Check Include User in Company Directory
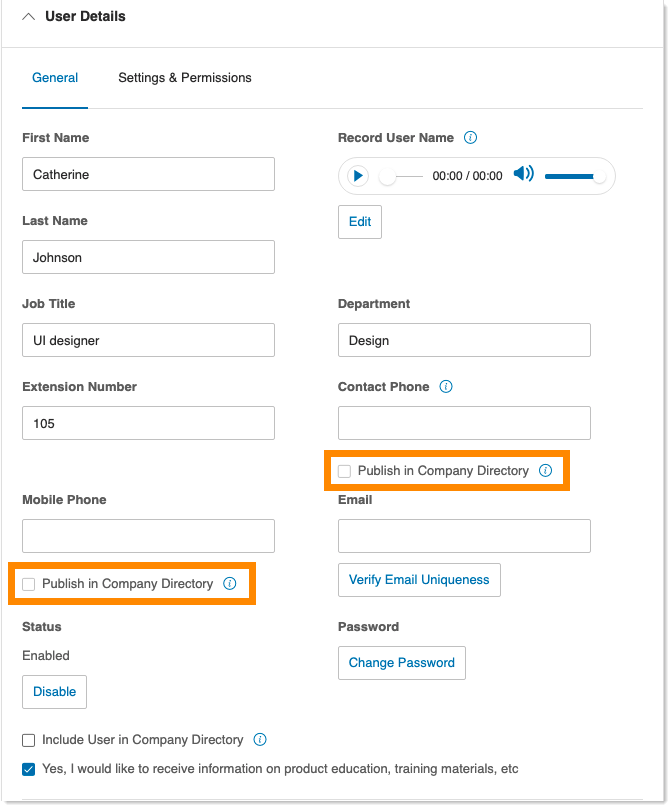Image resolution: width=672 pixels, height=809 pixels. pos(28,740)
